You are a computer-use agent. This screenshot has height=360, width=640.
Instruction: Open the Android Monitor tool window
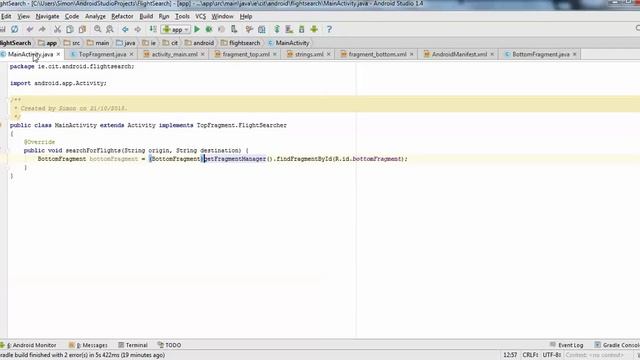click(29, 345)
